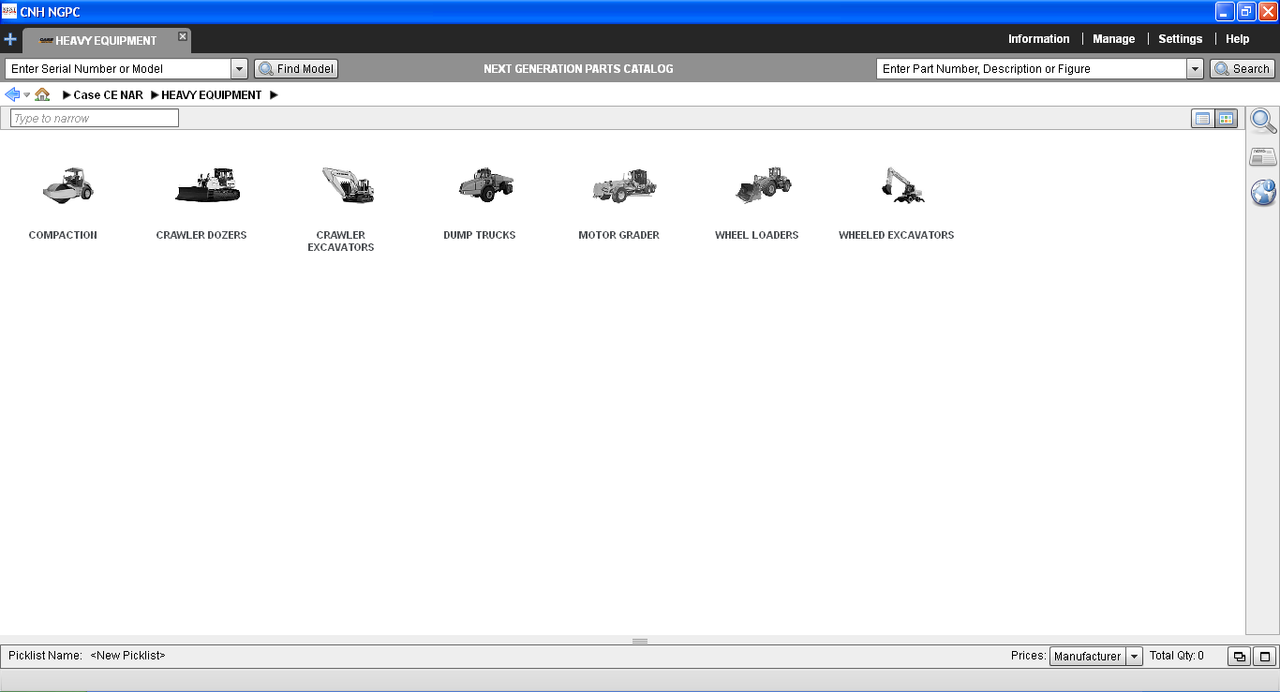Open the Motor Grader category icon

click(x=624, y=186)
